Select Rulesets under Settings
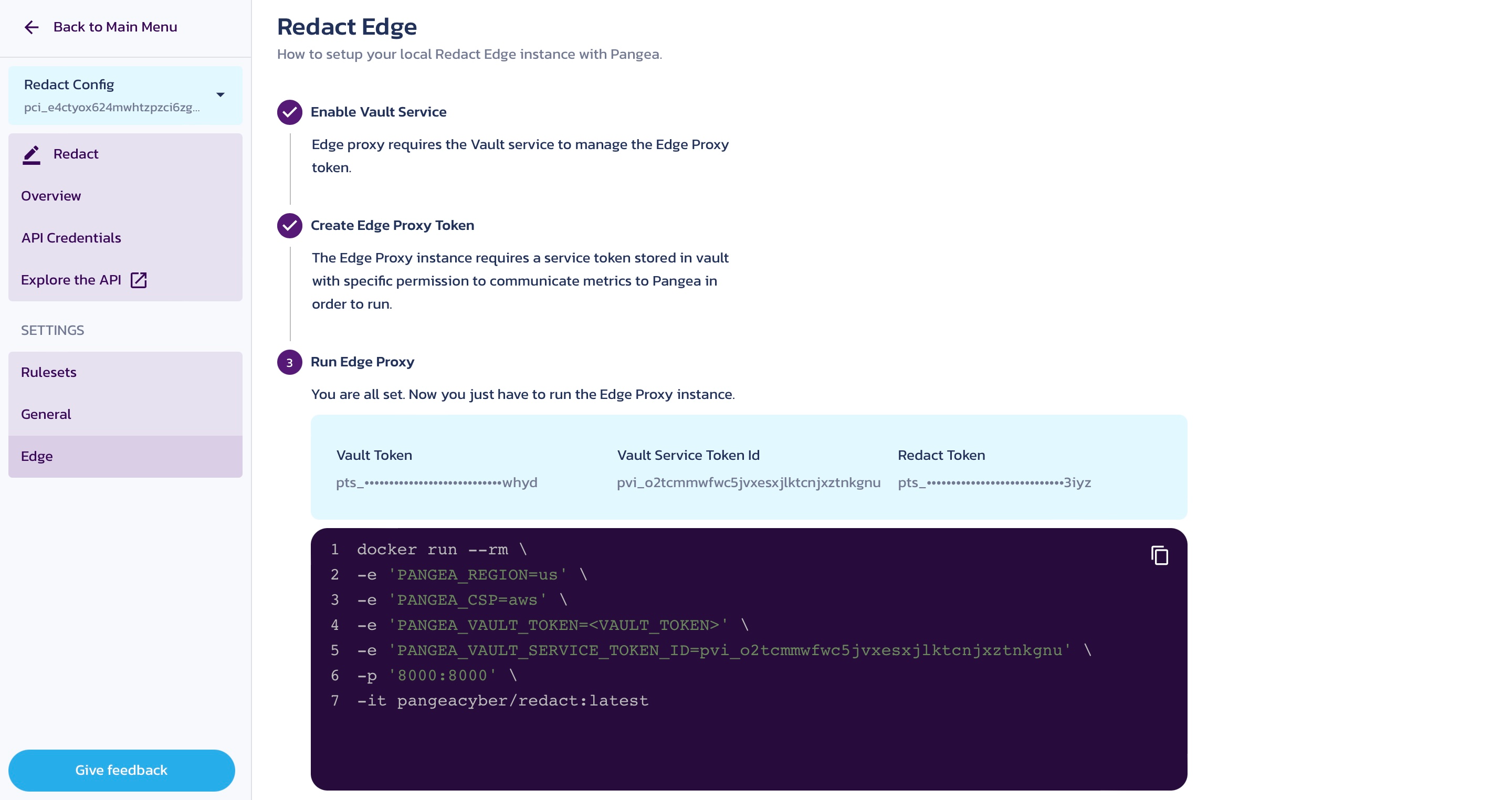Image resolution: width=1512 pixels, height=800 pixels. [125, 372]
